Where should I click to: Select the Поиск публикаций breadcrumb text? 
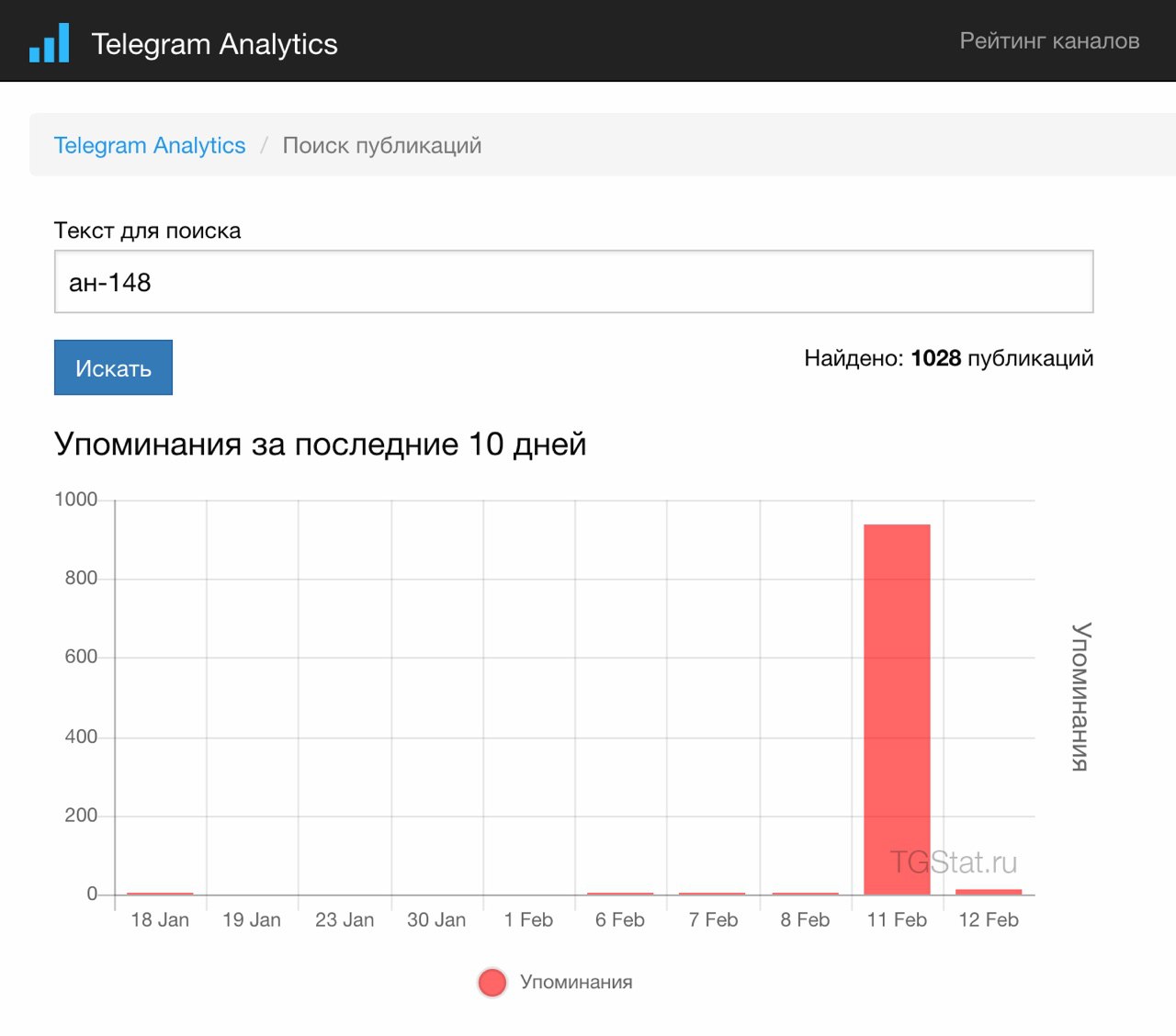pyautogui.click(x=382, y=145)
